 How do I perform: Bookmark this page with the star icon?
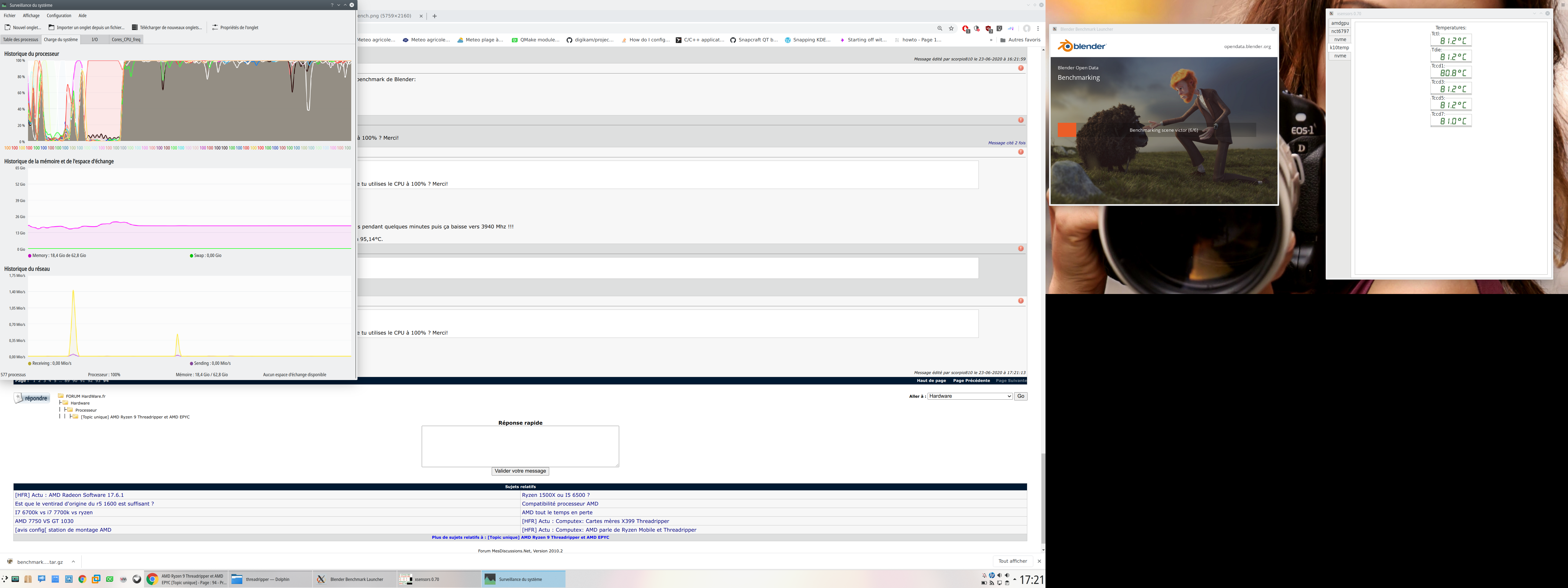pos(951,29)
